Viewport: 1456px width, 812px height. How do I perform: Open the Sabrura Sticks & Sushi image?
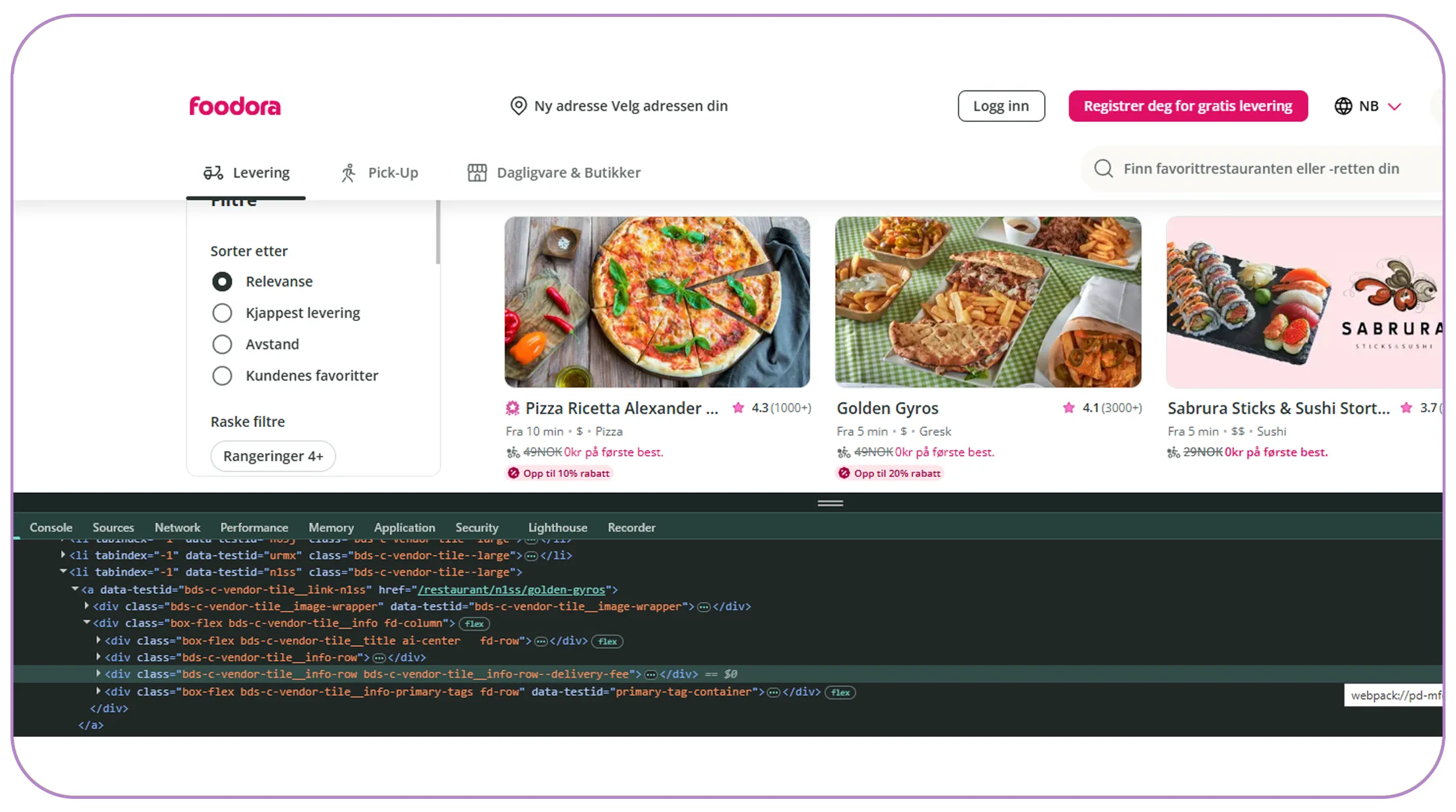1305,302
